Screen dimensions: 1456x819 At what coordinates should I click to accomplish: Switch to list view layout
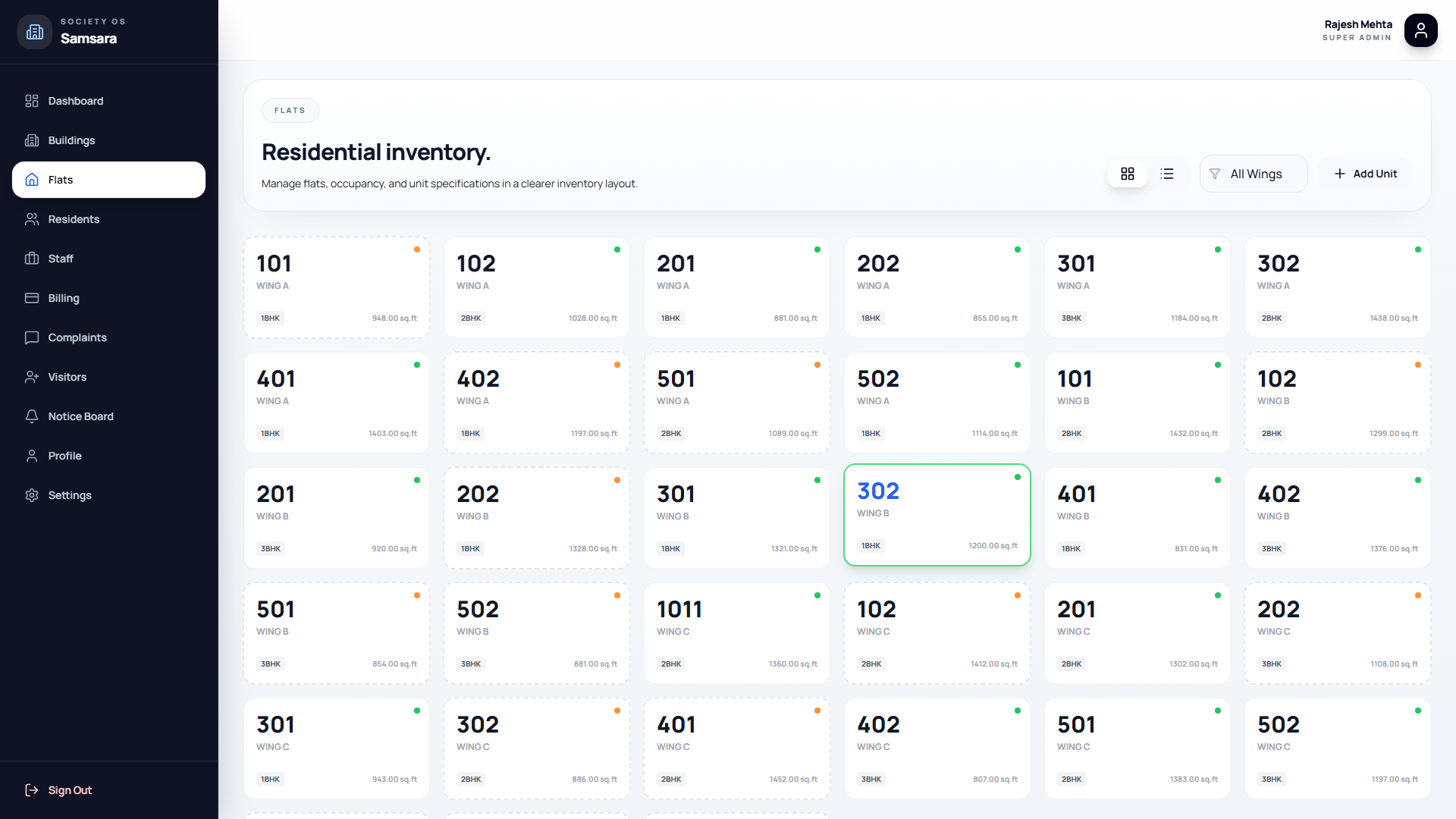1167,174
